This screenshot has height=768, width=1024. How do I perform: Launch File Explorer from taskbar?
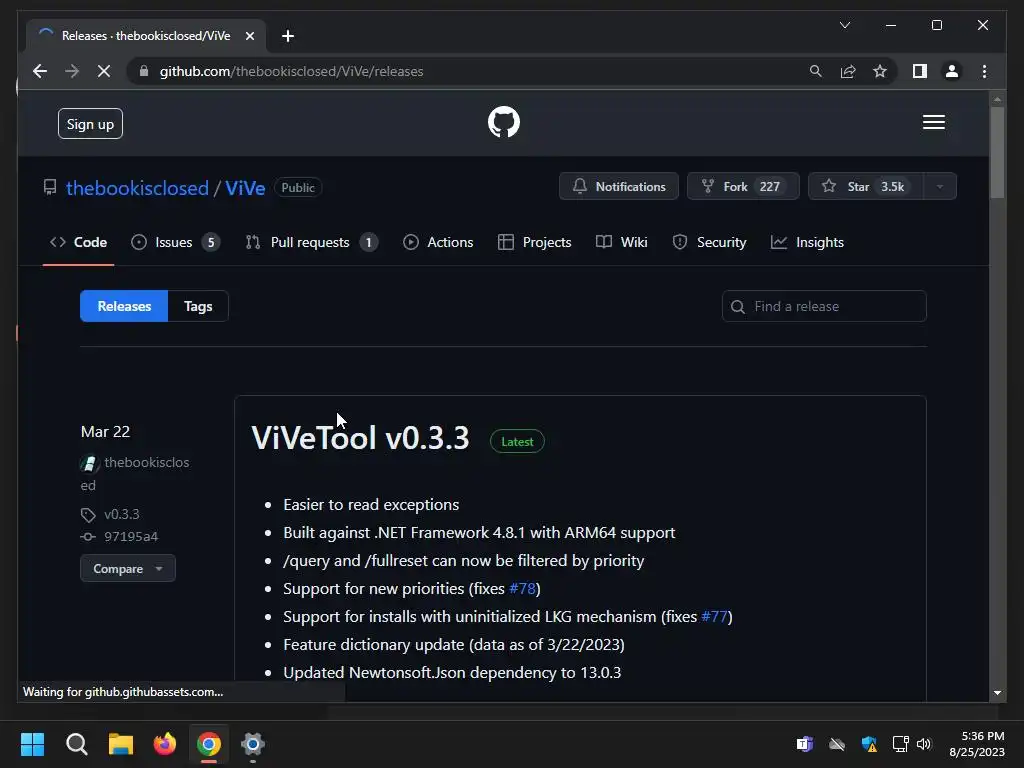pyautogui.click(x=121, y=744)
